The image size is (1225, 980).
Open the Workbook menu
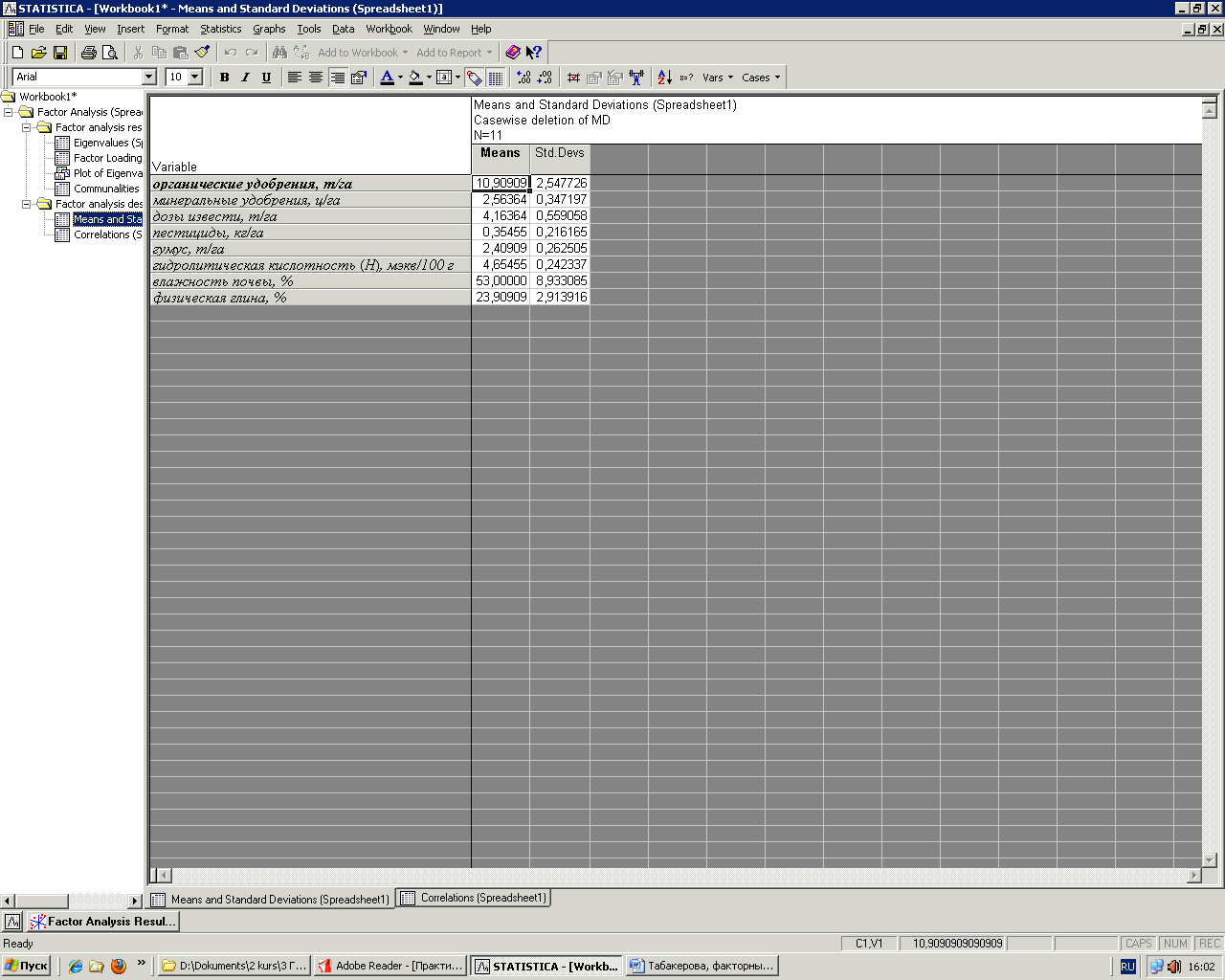(x=389, y=29)
